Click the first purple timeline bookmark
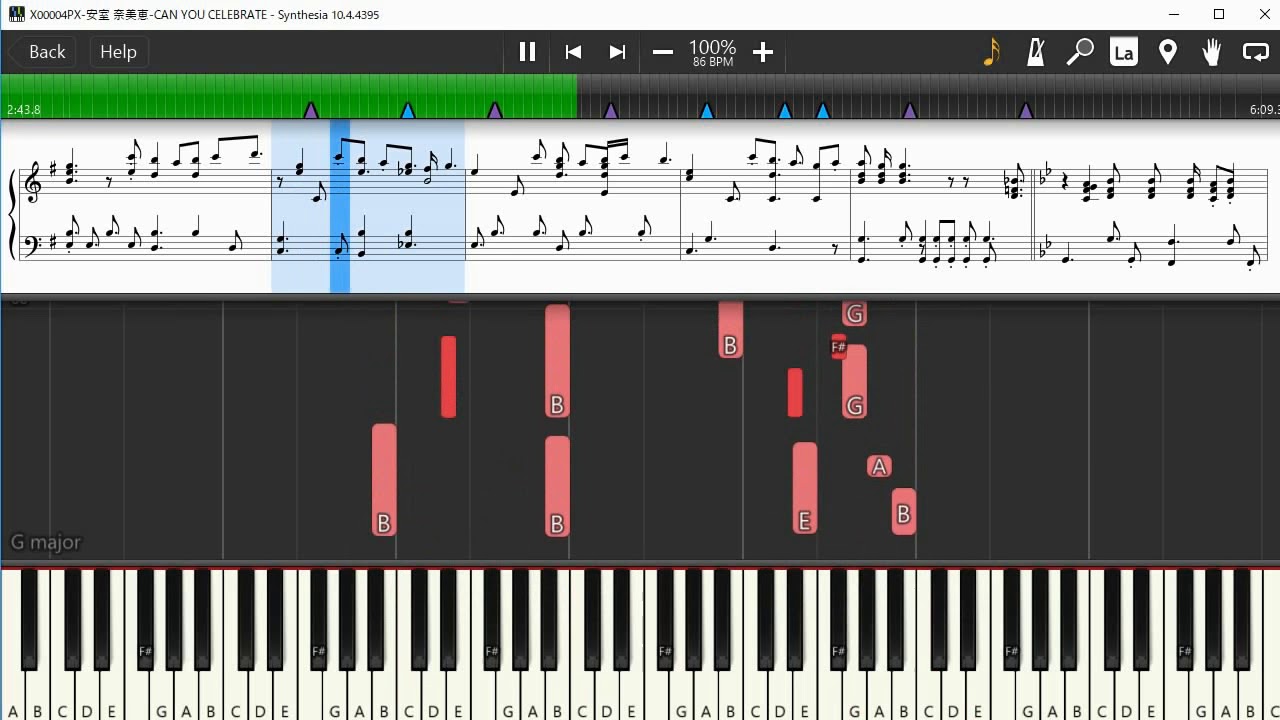The width and height of the screenshot is (1280, 720). pos(310,110)
